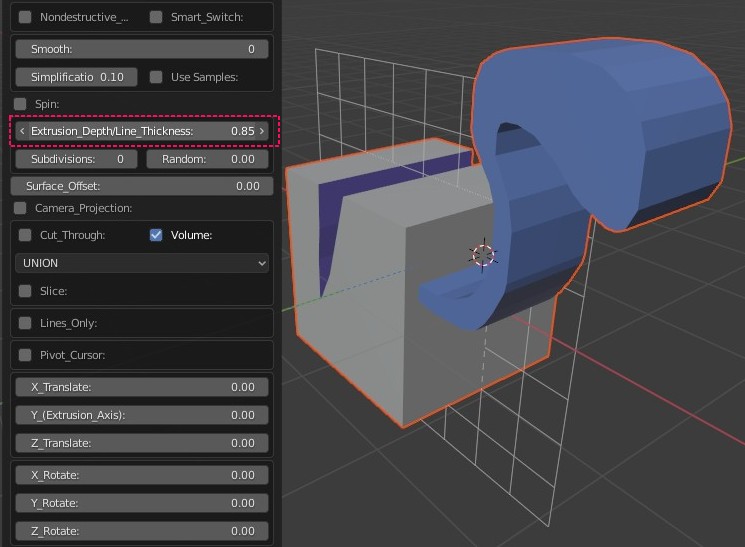
Task: Click the Z_Rotate value field
Action: [142, 531]
